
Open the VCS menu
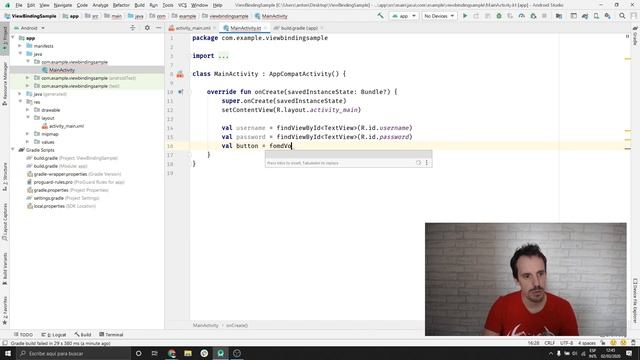click(182, 5)
